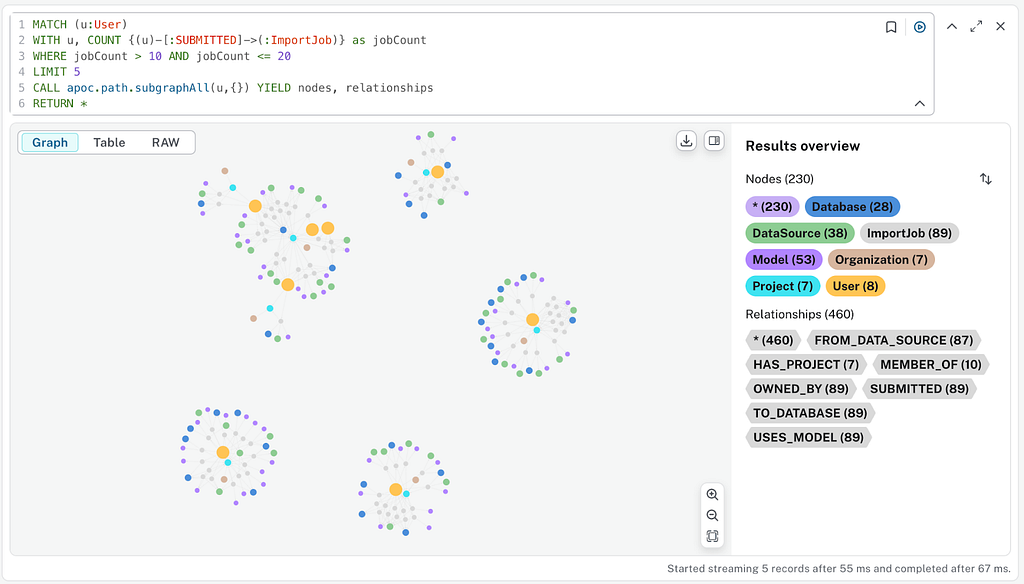Zoom in on the graph
The image size is (1024, 584).
point(712,495)
